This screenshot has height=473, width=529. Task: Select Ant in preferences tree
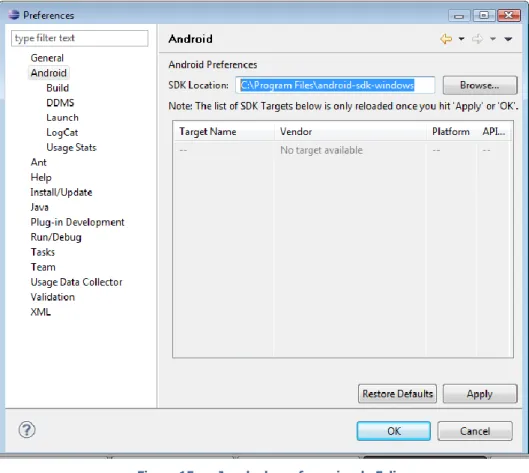[39, 162]
